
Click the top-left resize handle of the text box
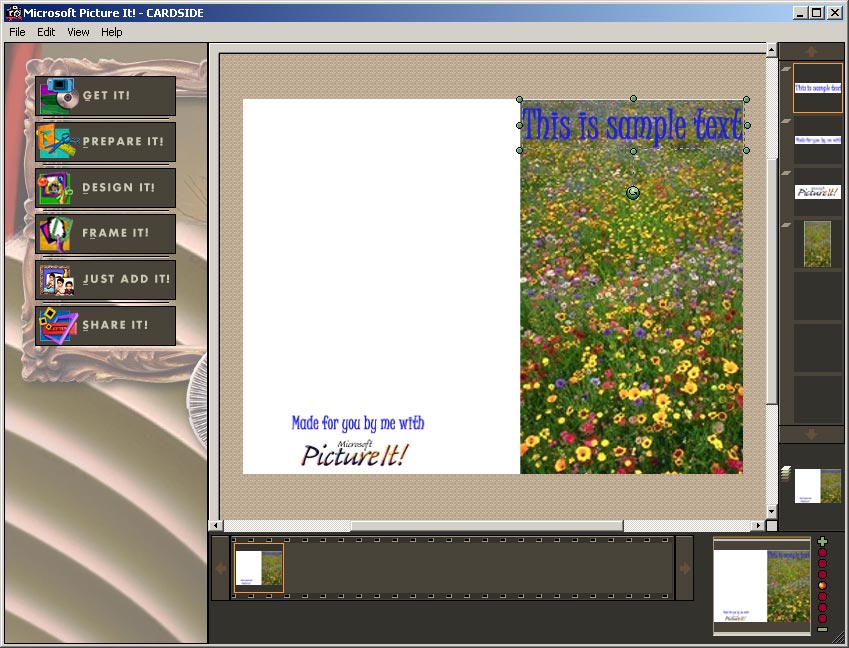pyautogui.click(x=519, y=100)
